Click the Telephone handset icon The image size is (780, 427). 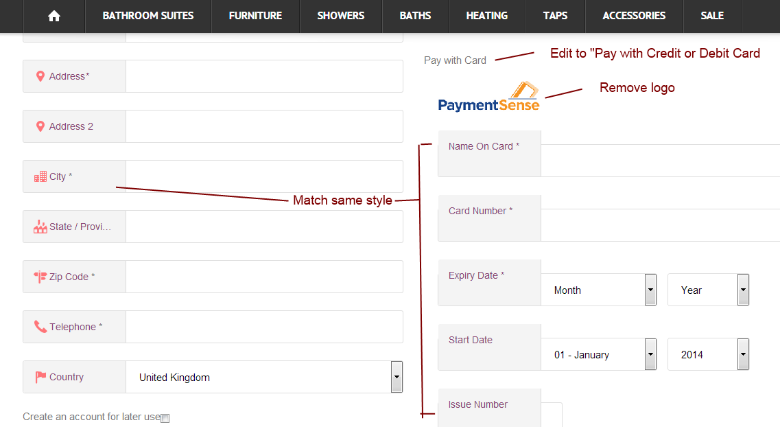click(x=40, y=326)
